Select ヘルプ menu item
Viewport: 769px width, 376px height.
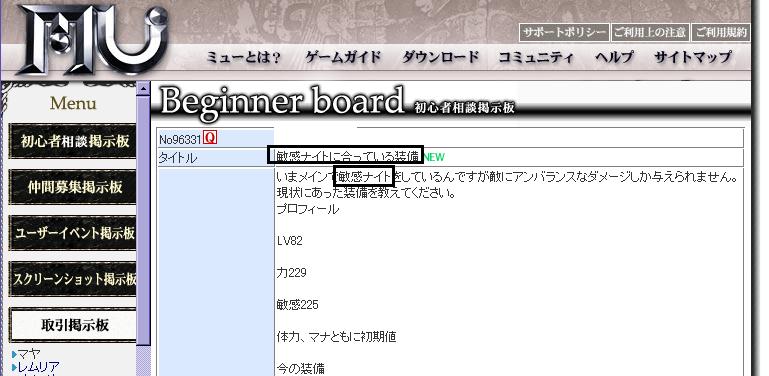coord(614,58)
